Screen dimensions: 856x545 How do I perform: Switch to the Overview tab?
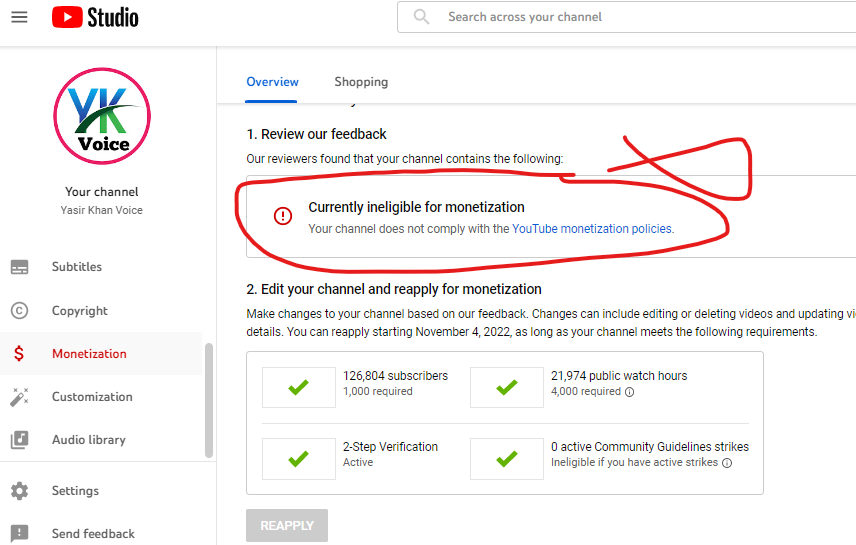tap(272, 82)
